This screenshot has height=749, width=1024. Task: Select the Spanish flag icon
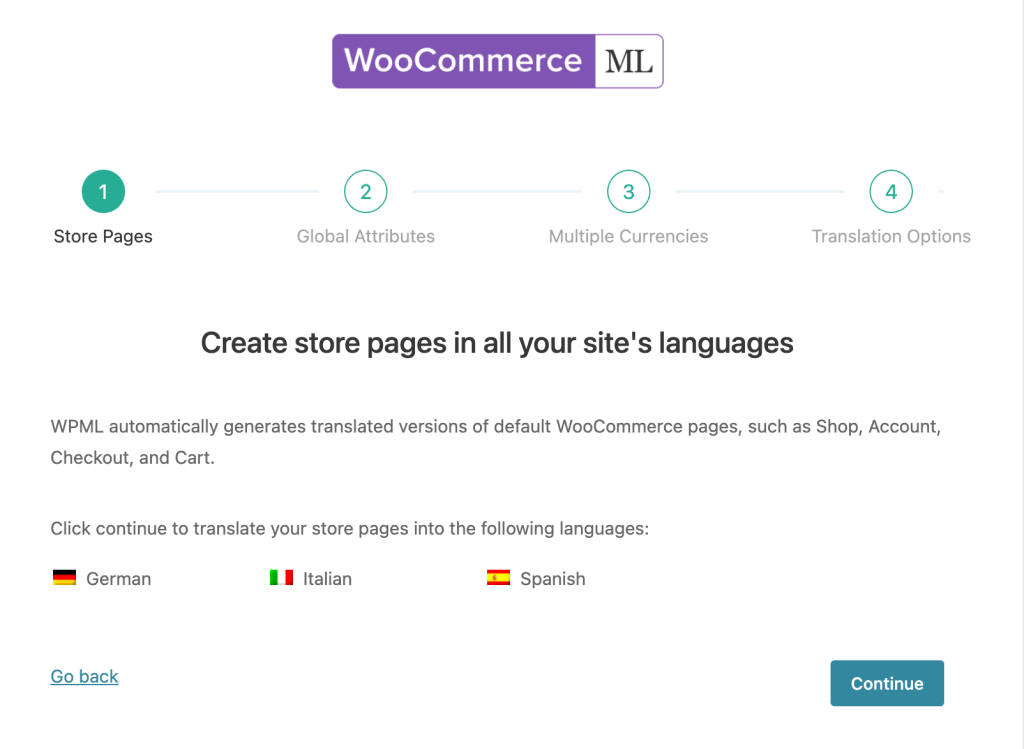[500, 577]
